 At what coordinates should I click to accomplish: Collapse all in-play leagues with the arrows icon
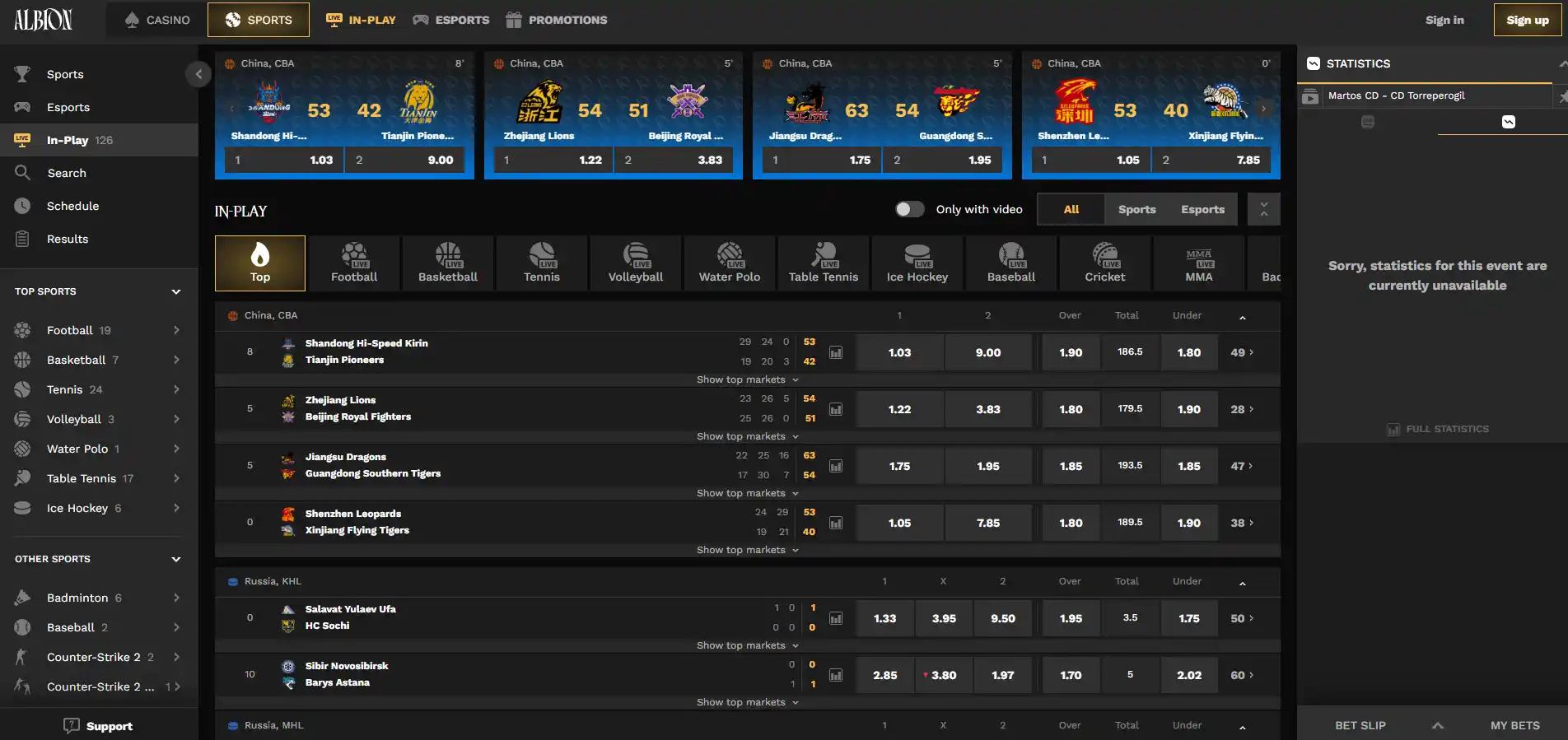(1264, 209)
